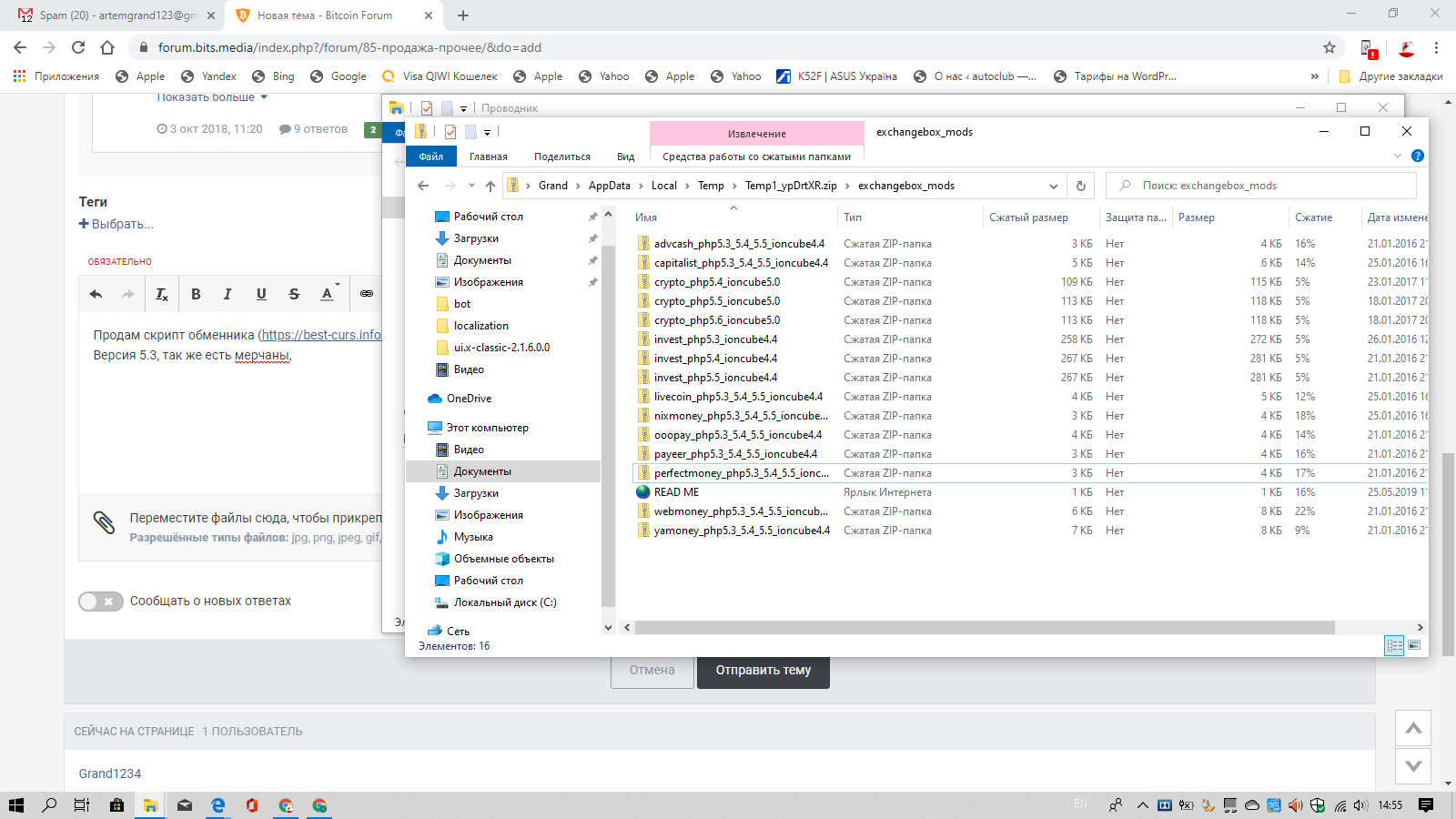Toggle notify about new replies switch
This screenshot has height=819, width=1456.
coord(100,602)
